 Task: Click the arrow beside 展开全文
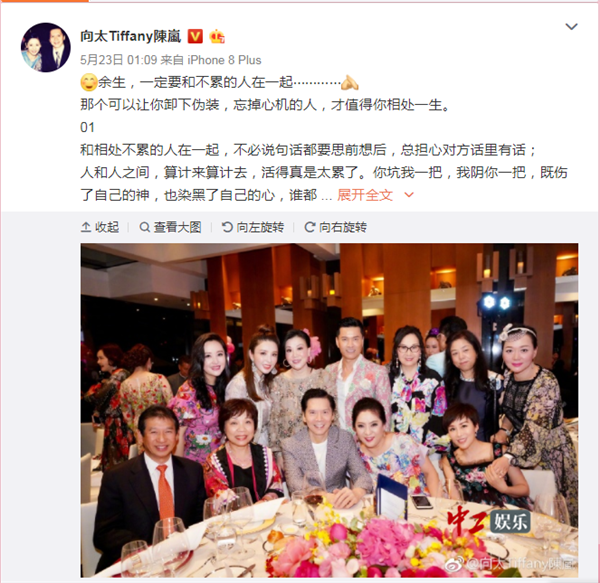[x=409, y=195]
